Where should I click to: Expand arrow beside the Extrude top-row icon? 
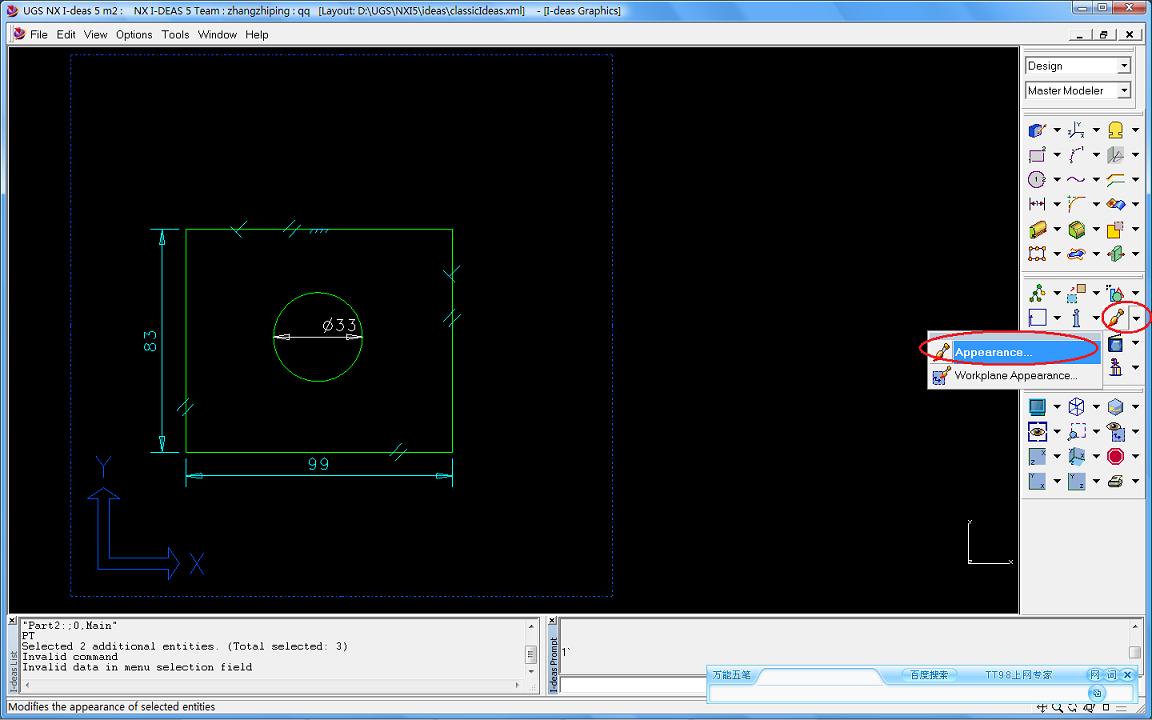1057,130
